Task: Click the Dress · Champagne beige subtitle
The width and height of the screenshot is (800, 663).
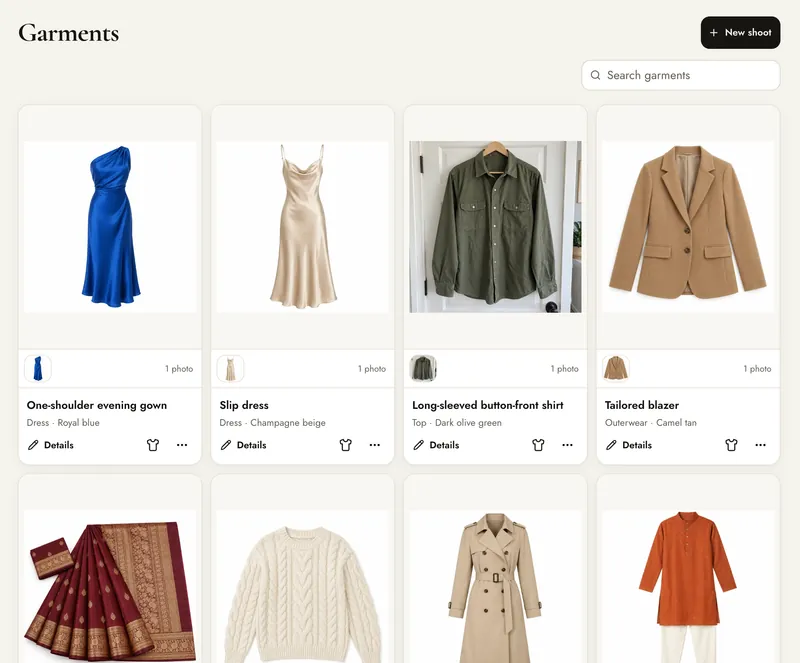Action: pos(272,423)
